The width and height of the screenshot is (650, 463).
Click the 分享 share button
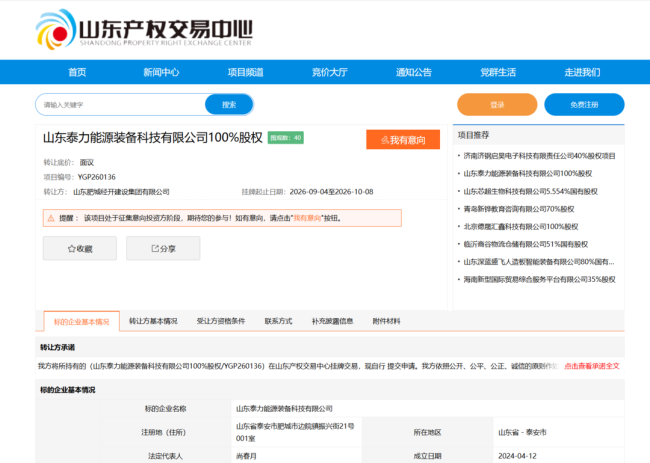tap(163, 248)
